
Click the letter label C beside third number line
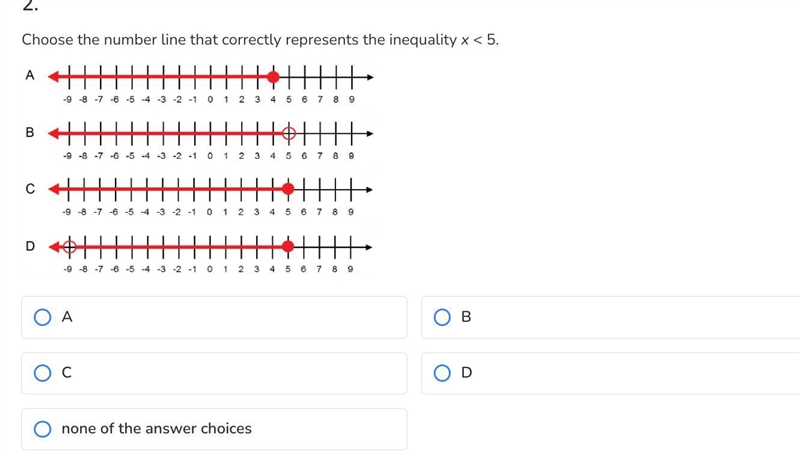tap(30, 189)
